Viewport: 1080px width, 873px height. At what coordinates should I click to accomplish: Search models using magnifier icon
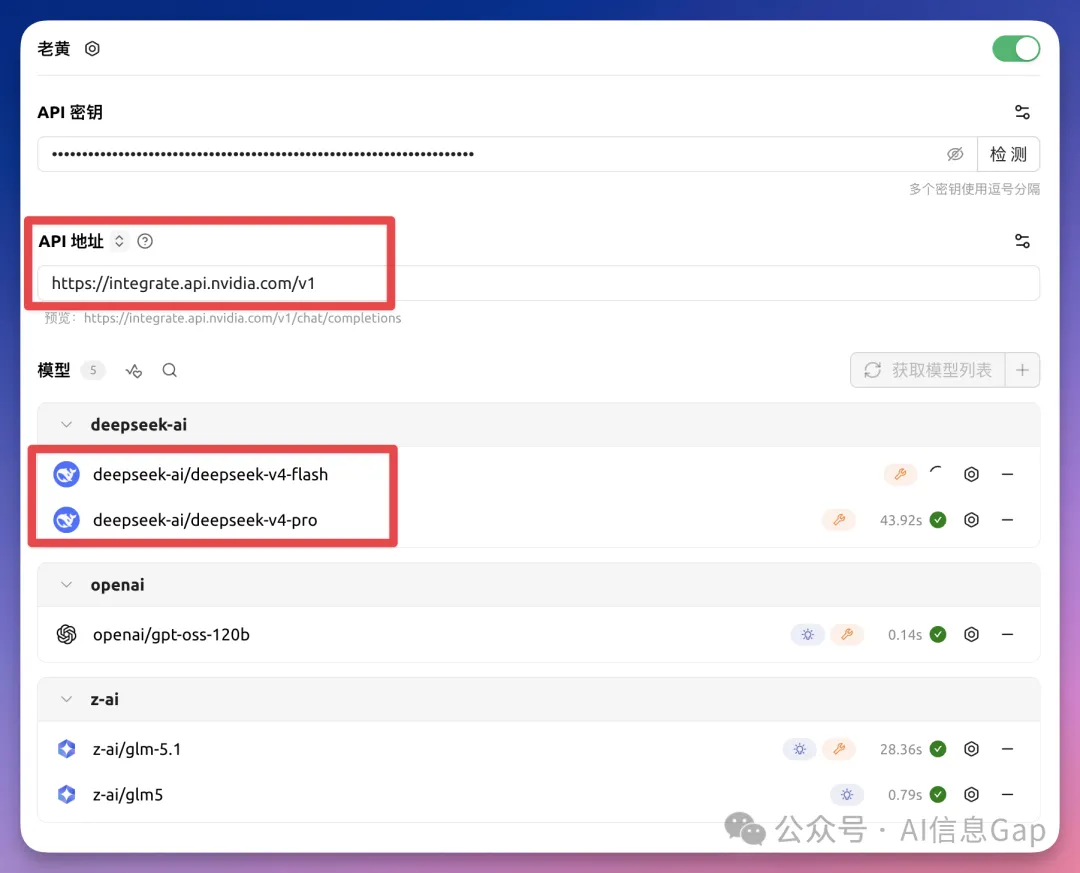(170, 370)
